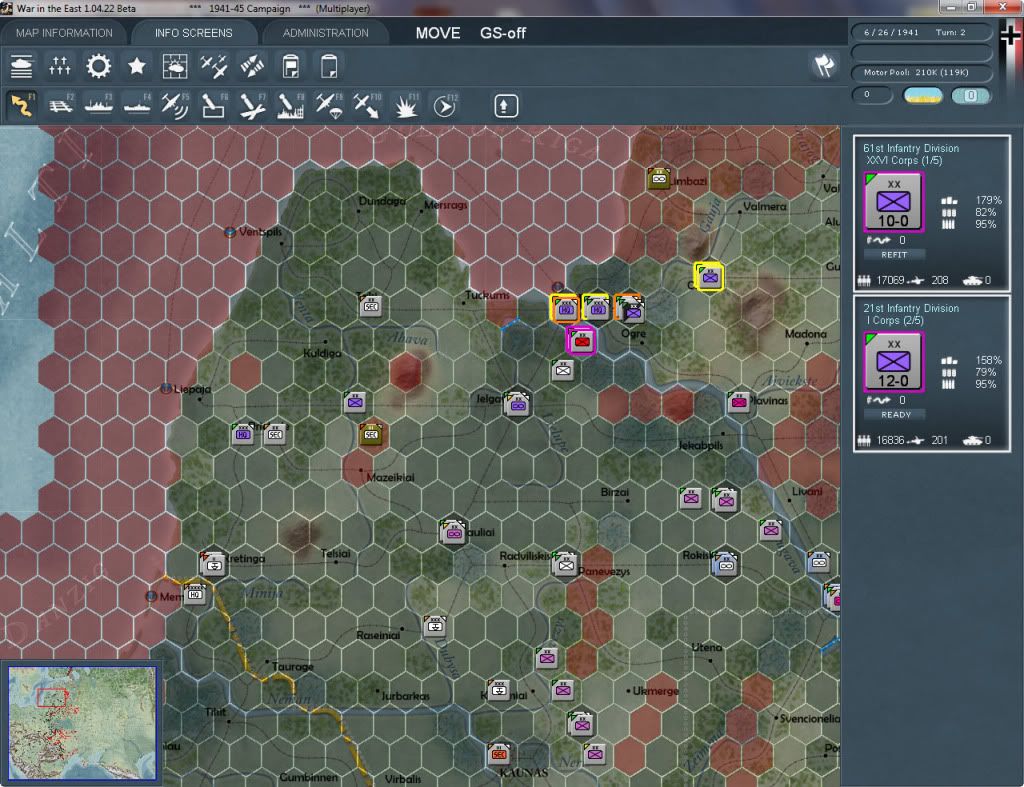Switch to the MAP INFORMATION tab
This screenshot has height=787, width=1024.
(64, 33)
